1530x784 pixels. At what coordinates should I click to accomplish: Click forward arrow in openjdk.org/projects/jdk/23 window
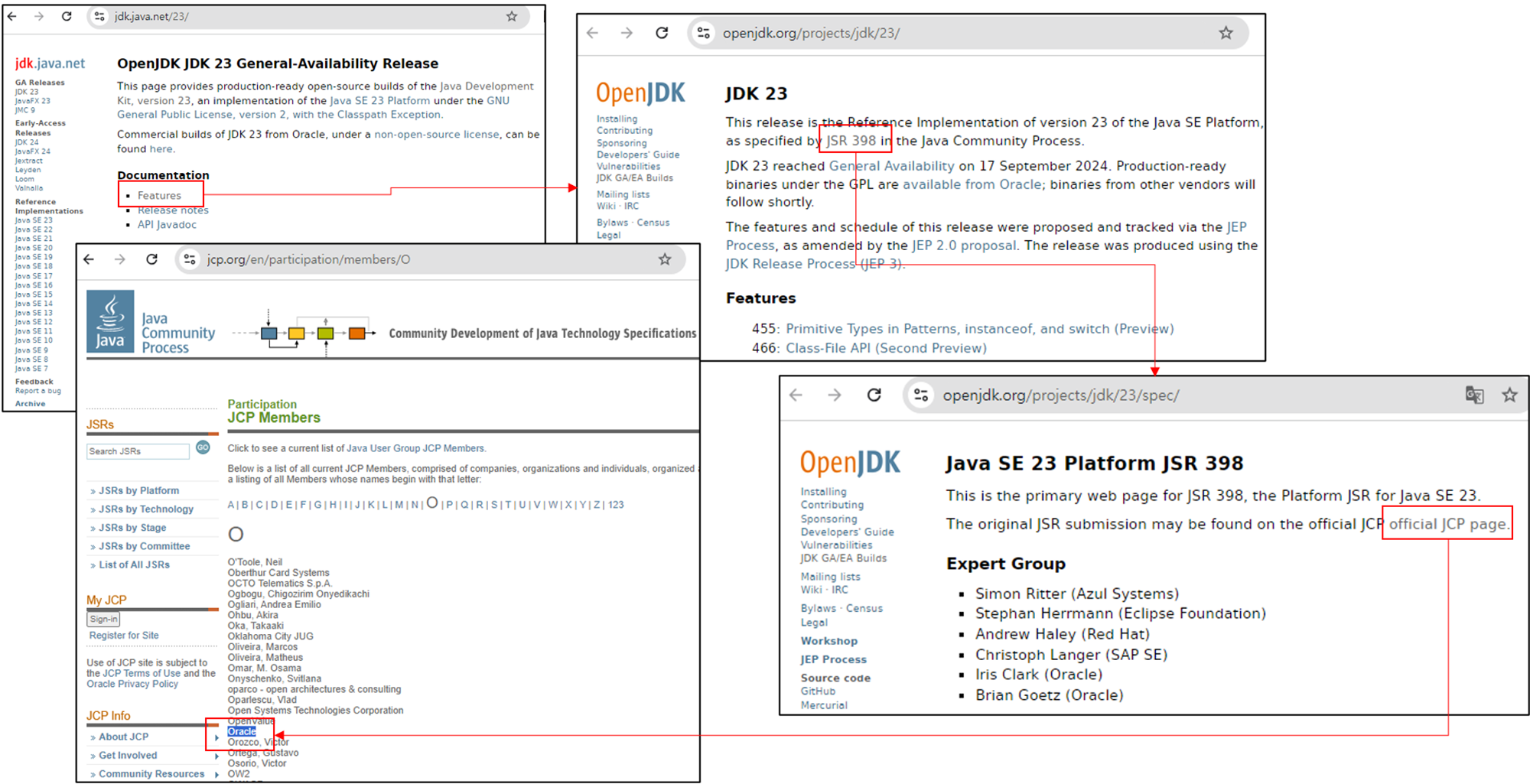tap(627, 33)
